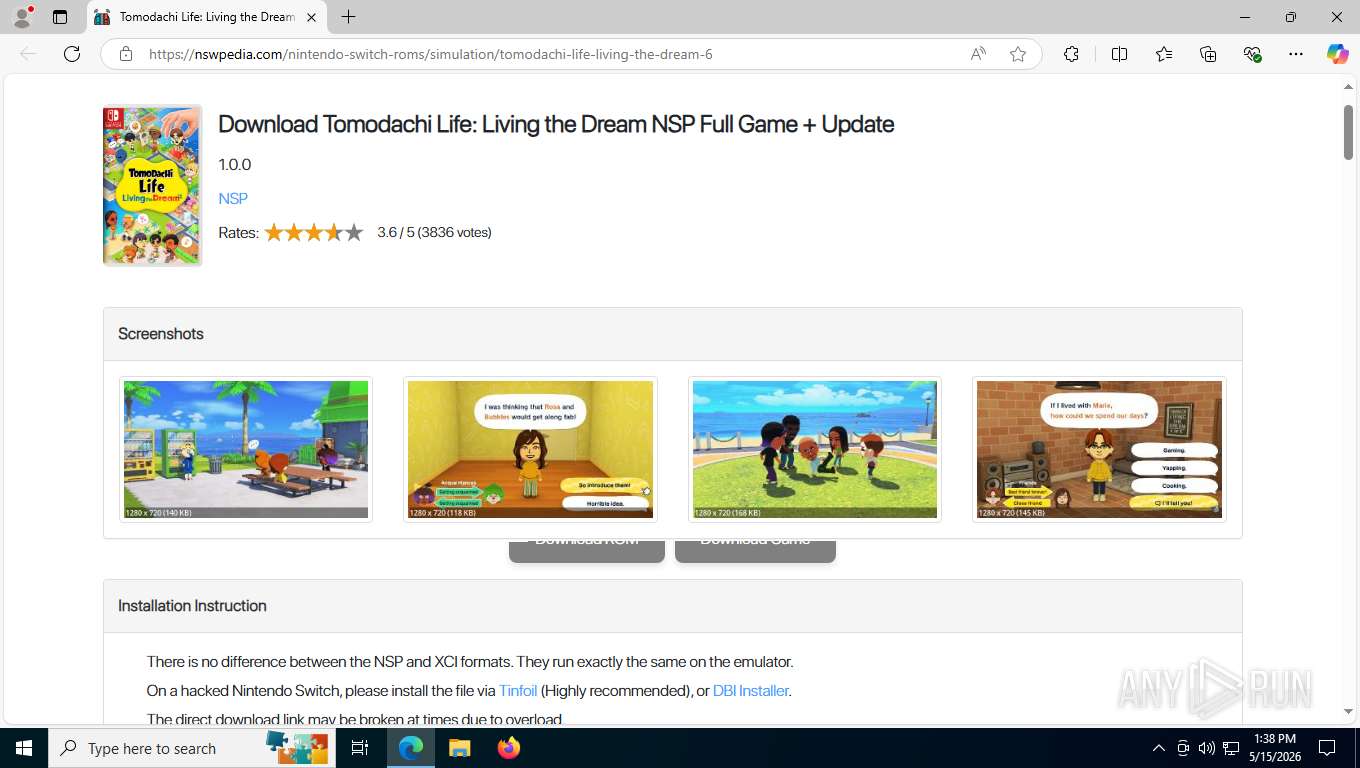Screen dimensions: 1360x768
Task: Open the Windows Start menu
Action: [x=24, y=748]
